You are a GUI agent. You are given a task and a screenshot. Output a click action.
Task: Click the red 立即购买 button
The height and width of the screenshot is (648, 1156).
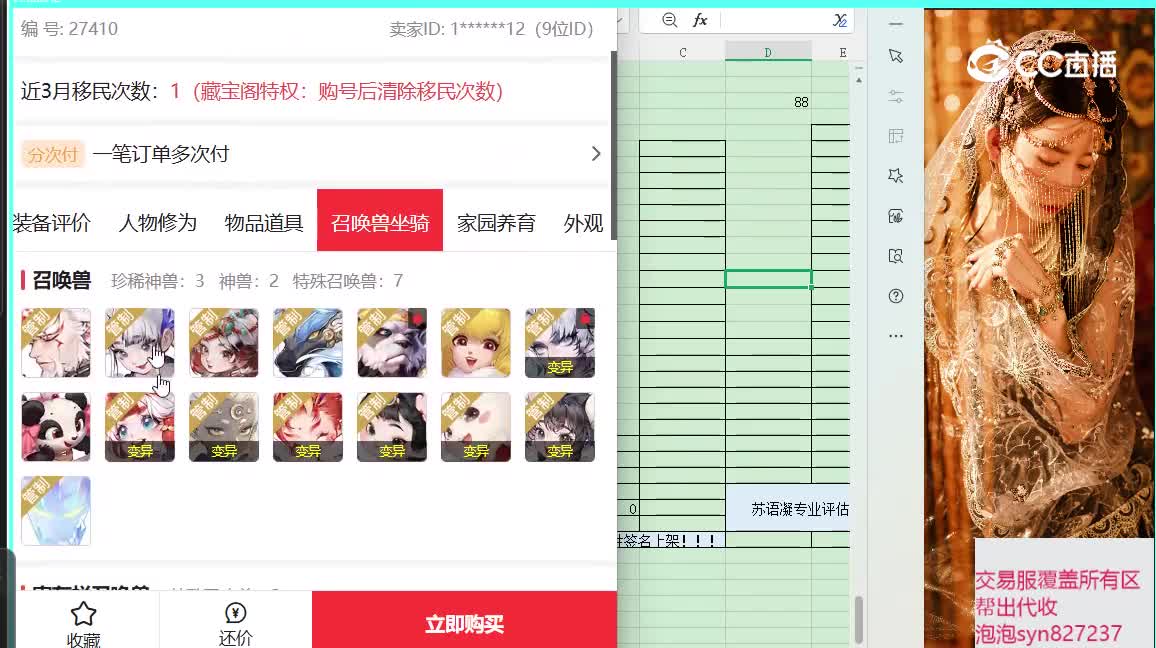[464, 620]
